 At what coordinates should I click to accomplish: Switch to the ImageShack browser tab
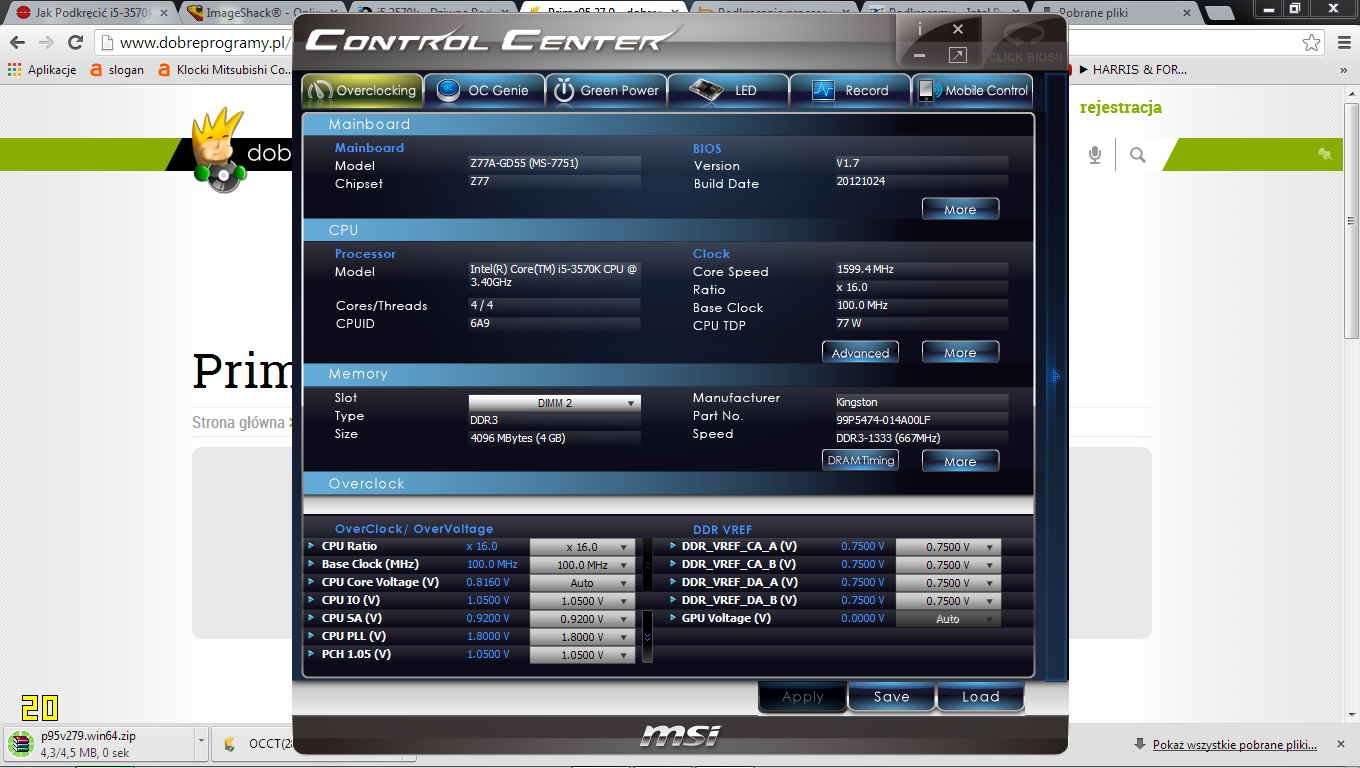262,13
